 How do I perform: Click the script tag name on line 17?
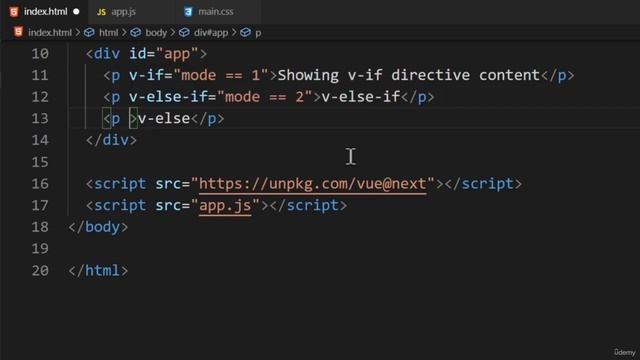[120, 206]
